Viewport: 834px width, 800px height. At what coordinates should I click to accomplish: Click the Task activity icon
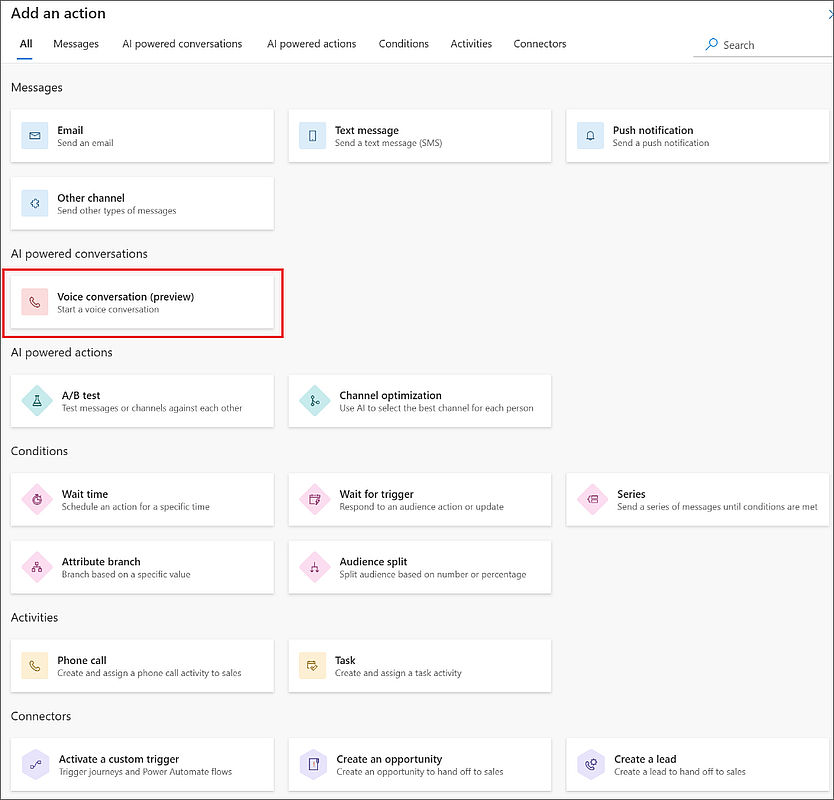[313, 666]
